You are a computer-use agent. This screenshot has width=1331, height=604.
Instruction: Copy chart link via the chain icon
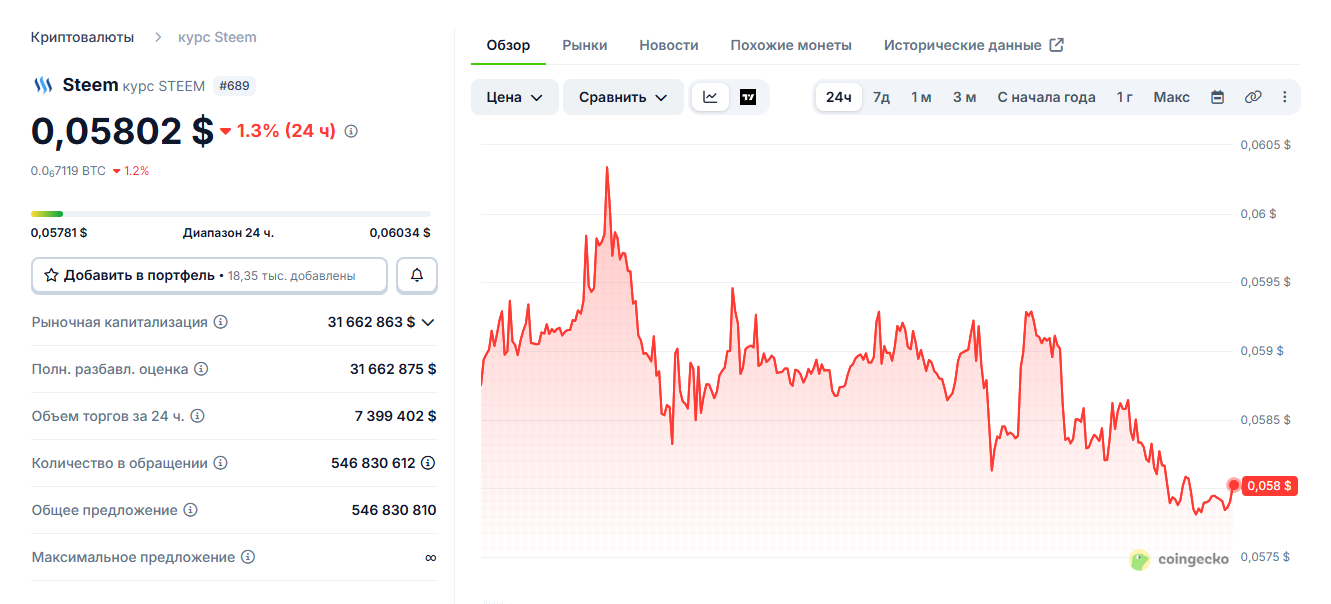(1253, 97)
